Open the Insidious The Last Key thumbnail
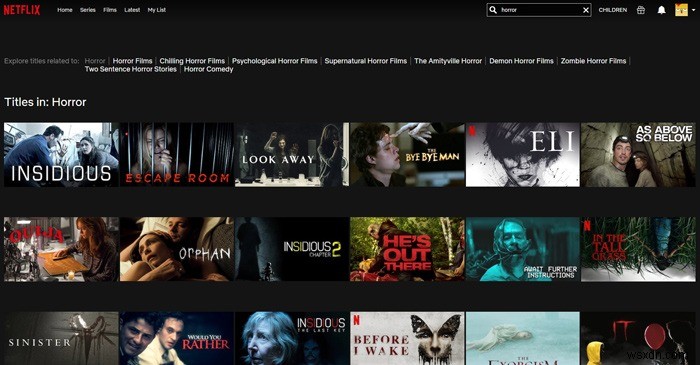Image resolution: width=700 pixels, height=365 pixels. point(292,338)
